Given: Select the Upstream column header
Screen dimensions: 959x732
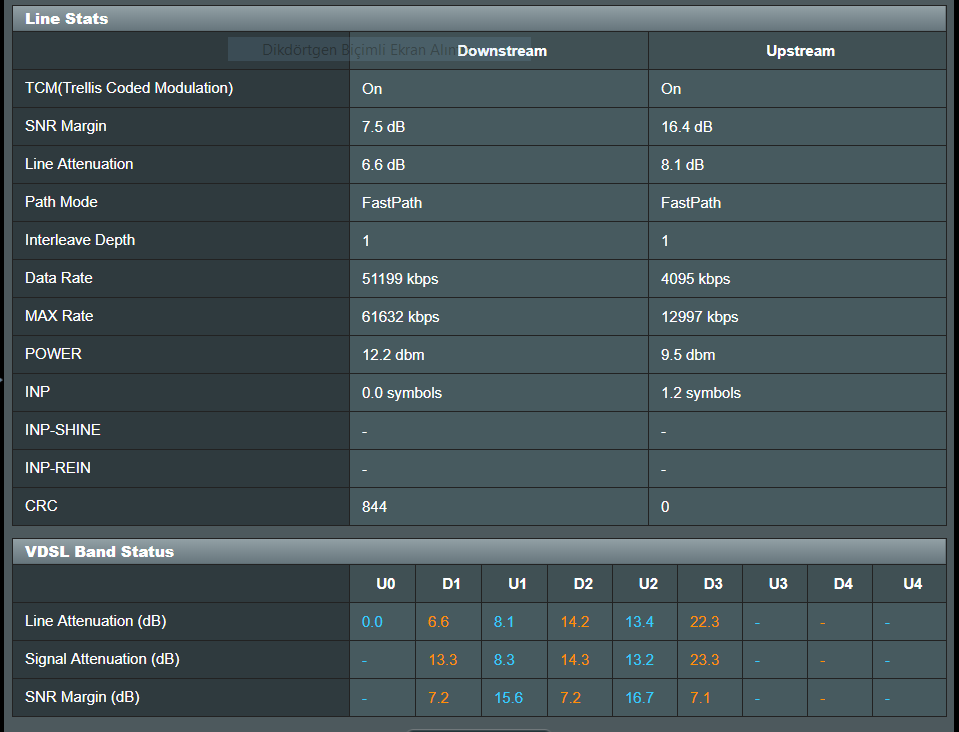Looking at the screenshot, I should coord(801,51).
